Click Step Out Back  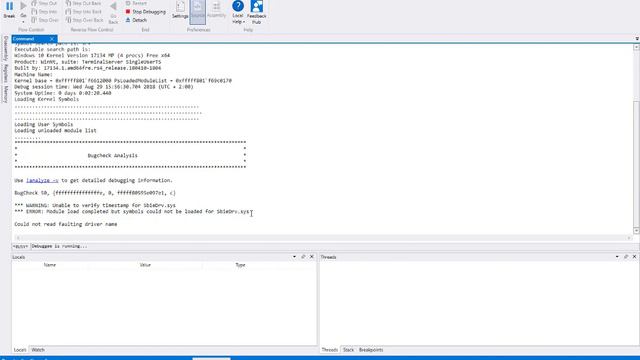point(83,3)
